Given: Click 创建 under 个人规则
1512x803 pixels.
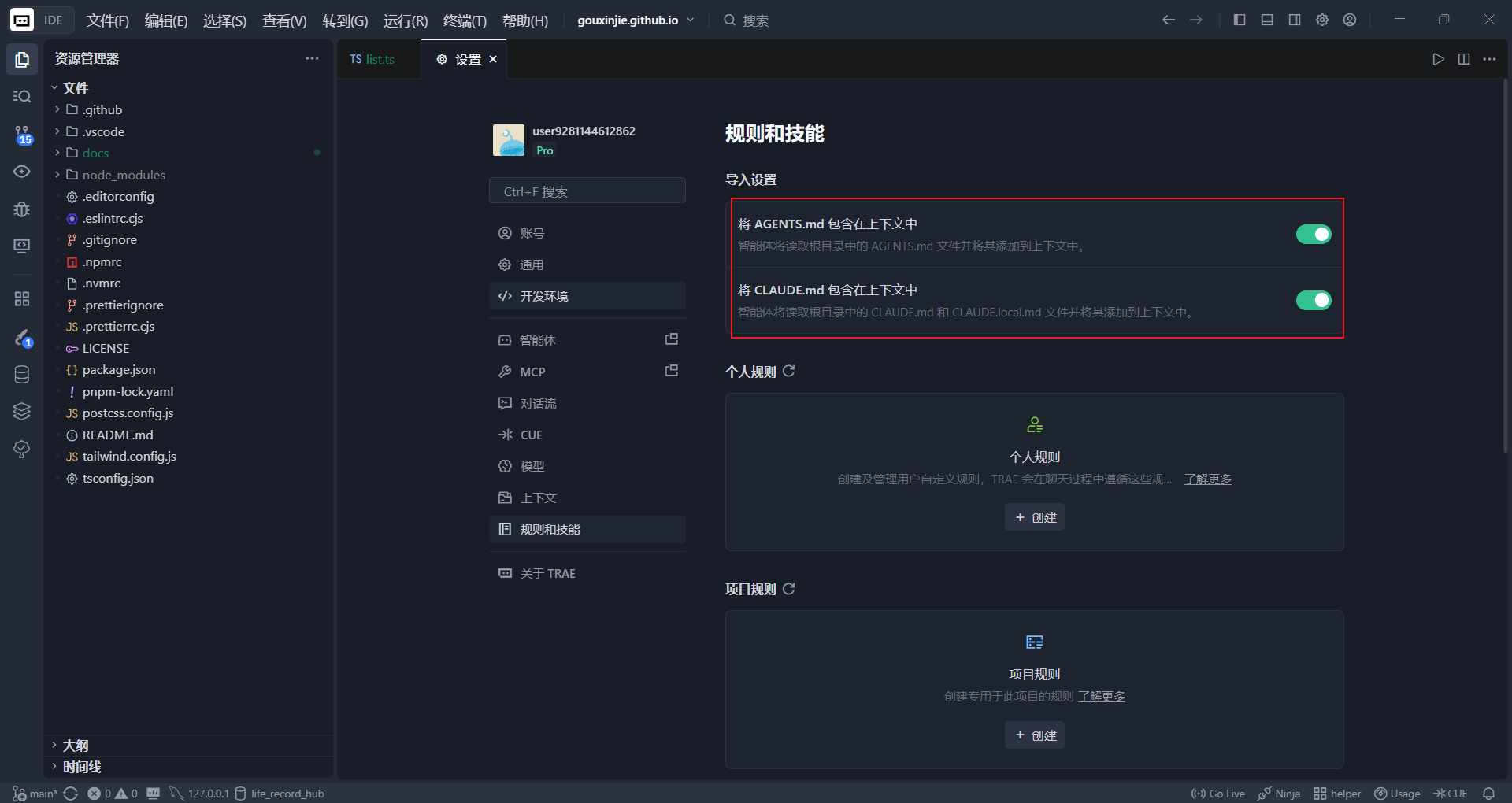Looking at the screenshot, I should coord(1034,517).
